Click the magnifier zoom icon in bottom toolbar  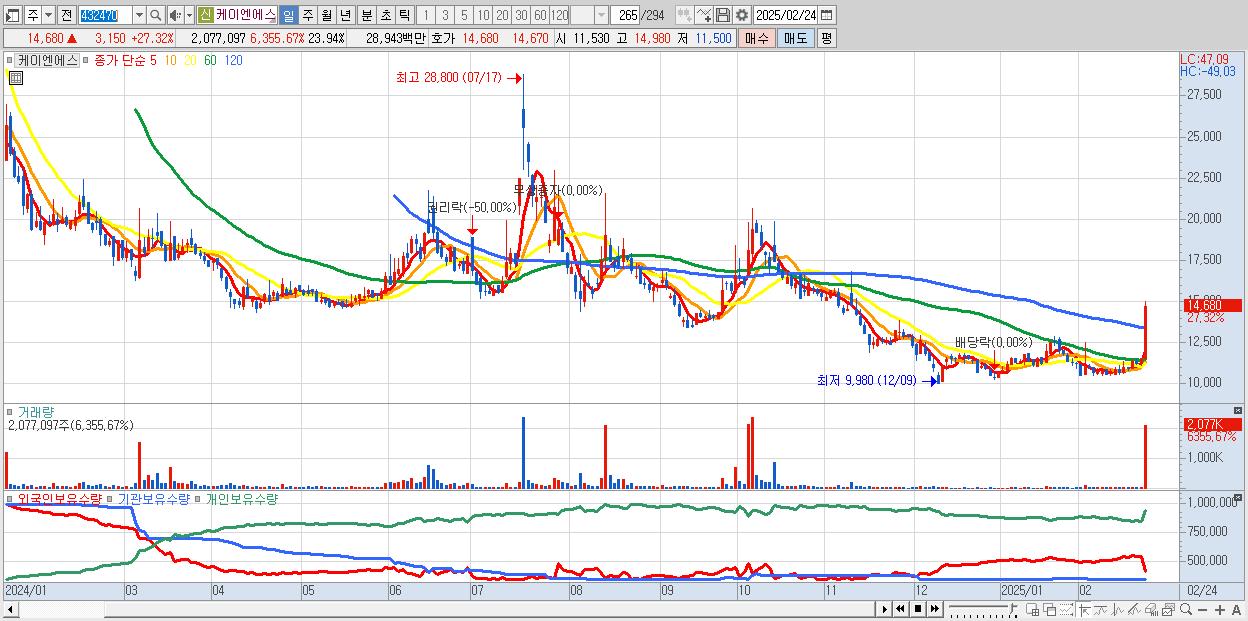pyautogui.click(x=1186, y=609)
